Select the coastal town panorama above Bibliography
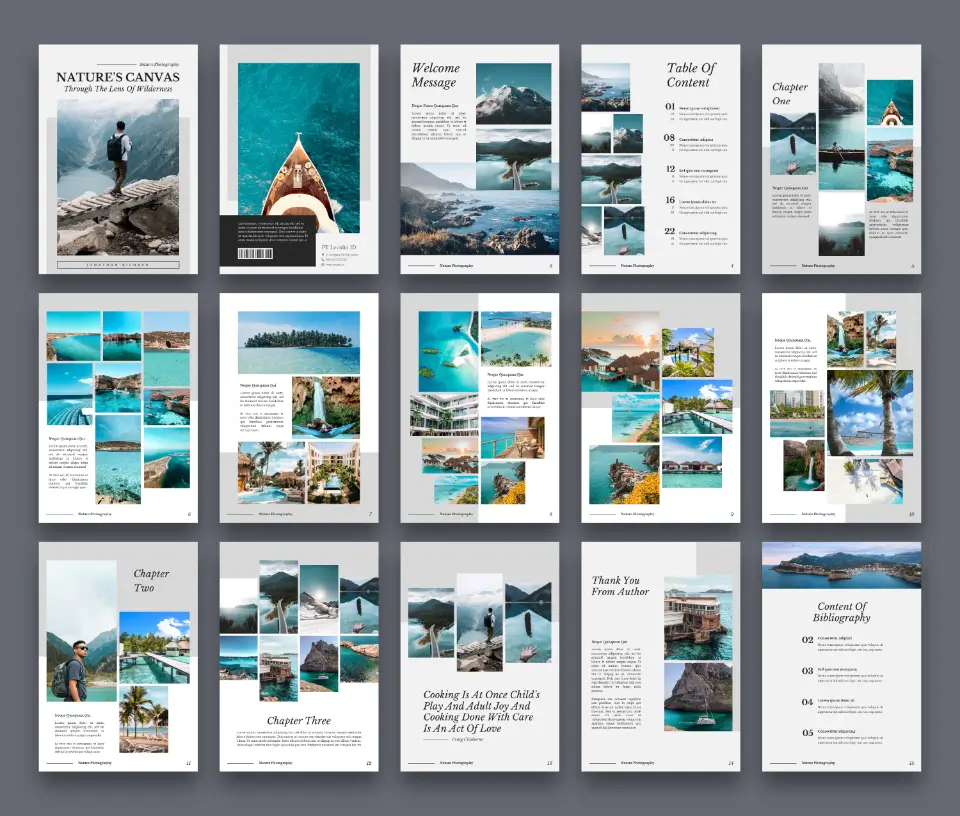This screenshot has height=816, width=960. tap(842, 566)
